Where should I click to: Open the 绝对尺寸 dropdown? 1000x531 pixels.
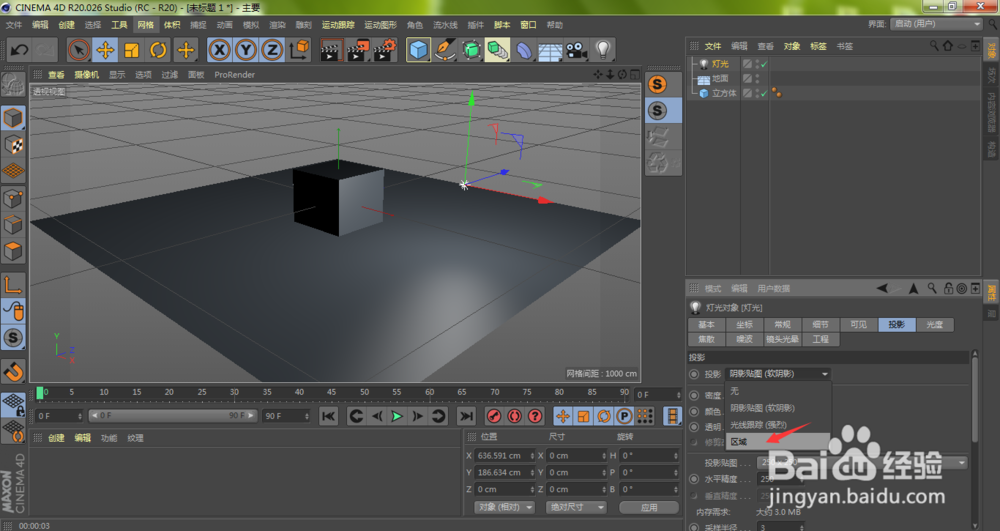pyautogui.click(x=577, y=507)
